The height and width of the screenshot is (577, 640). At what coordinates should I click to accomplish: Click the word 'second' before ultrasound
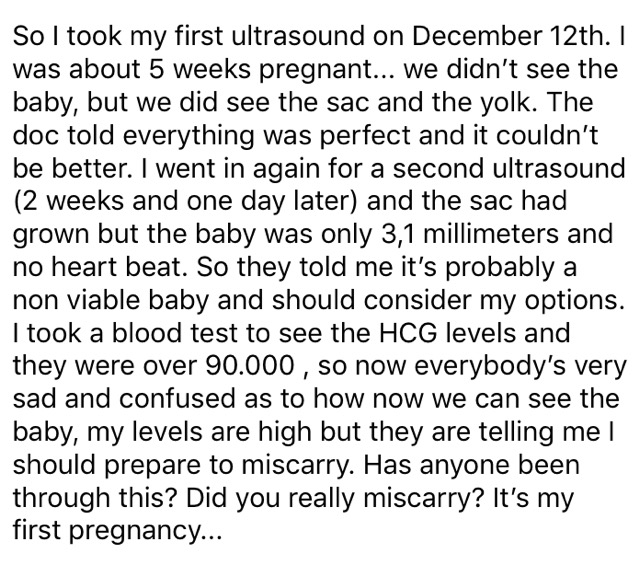tap(438, 168)
